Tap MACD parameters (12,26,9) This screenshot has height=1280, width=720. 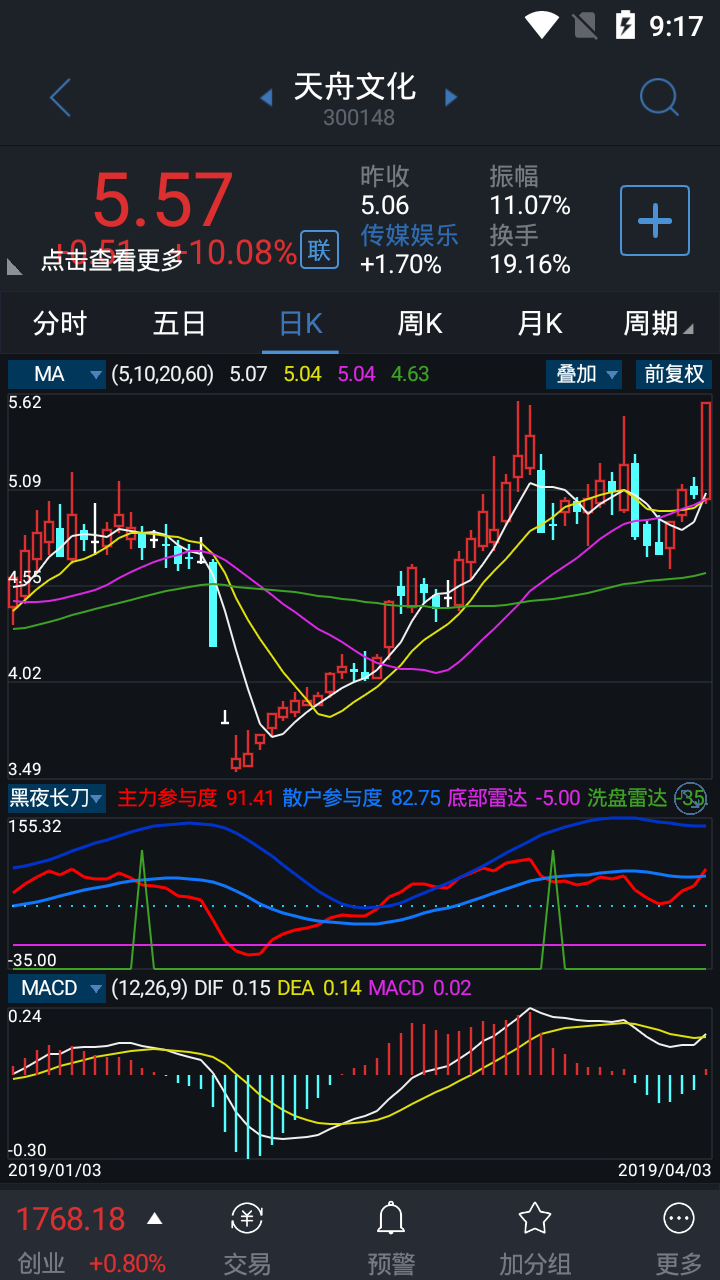click(150, 988)
